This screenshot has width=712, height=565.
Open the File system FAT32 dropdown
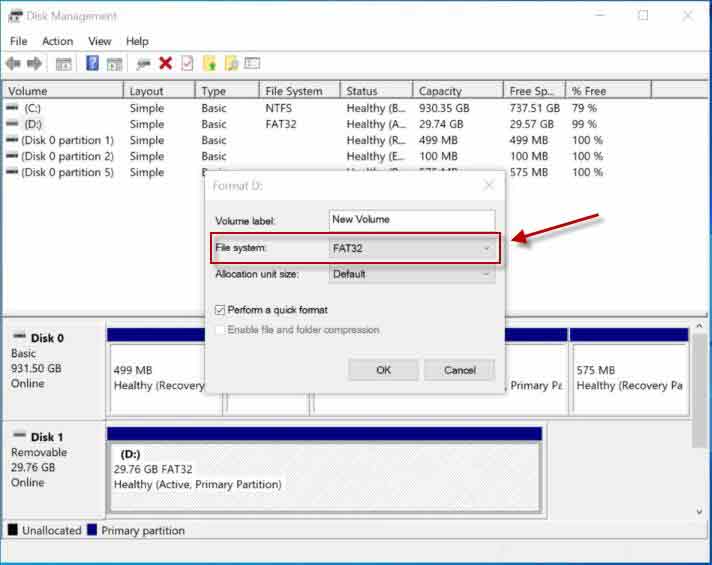click(411, 248)
